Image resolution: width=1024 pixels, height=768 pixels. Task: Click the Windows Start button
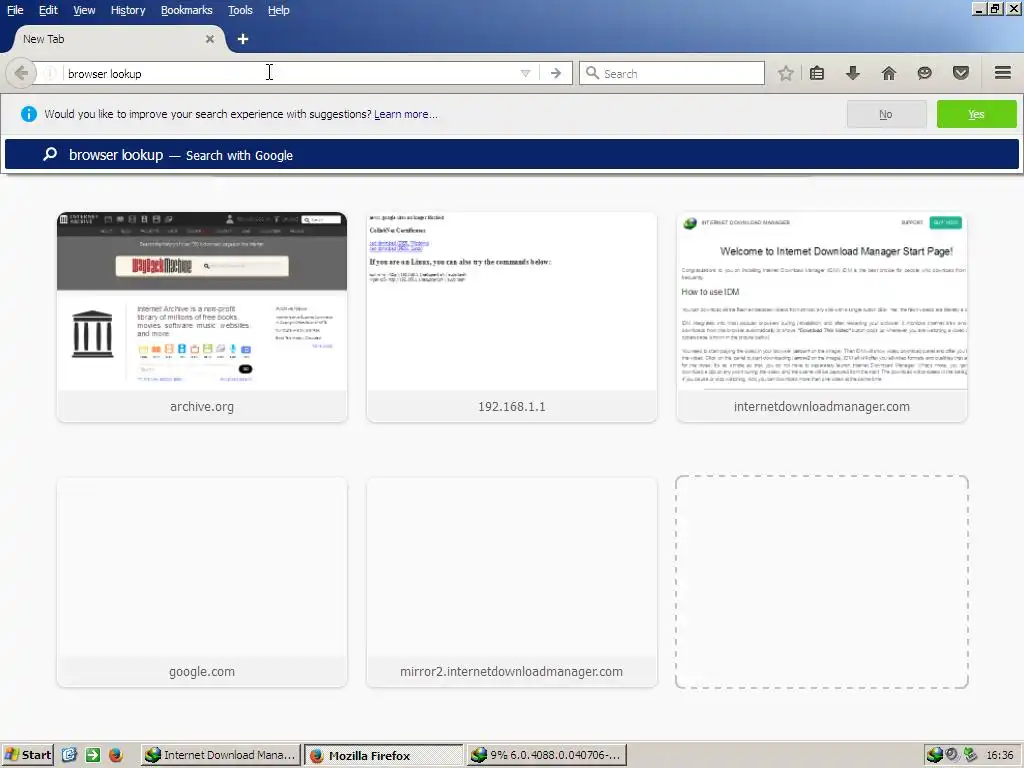pyautogui.click(x=27, y=755)
